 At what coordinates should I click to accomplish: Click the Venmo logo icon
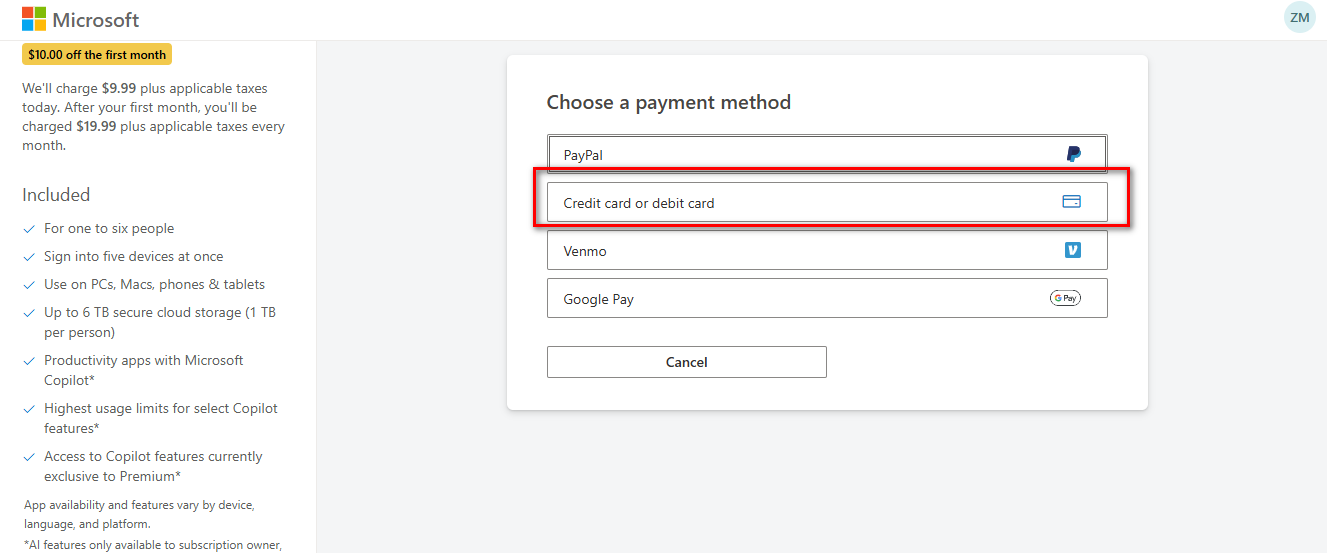[1073, 250]
